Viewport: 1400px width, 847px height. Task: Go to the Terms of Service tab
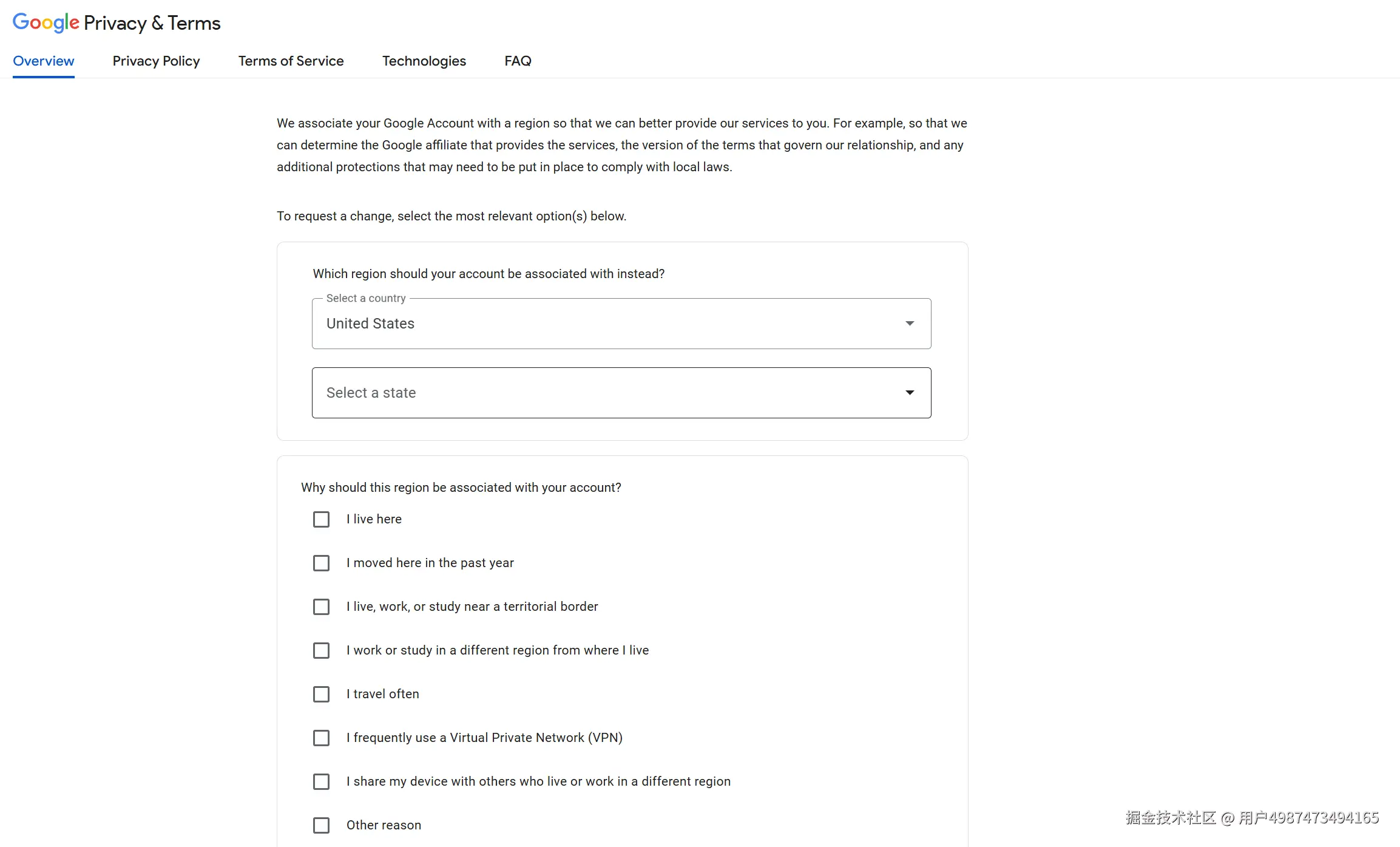coord(291,61)
